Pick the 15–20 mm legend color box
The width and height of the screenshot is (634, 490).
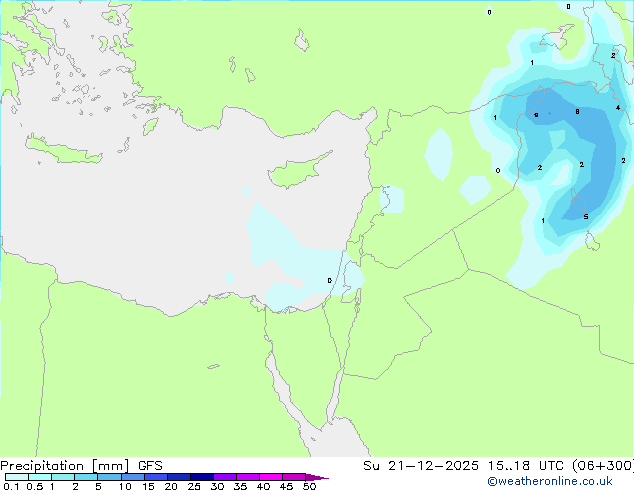(x=155, y=477)
